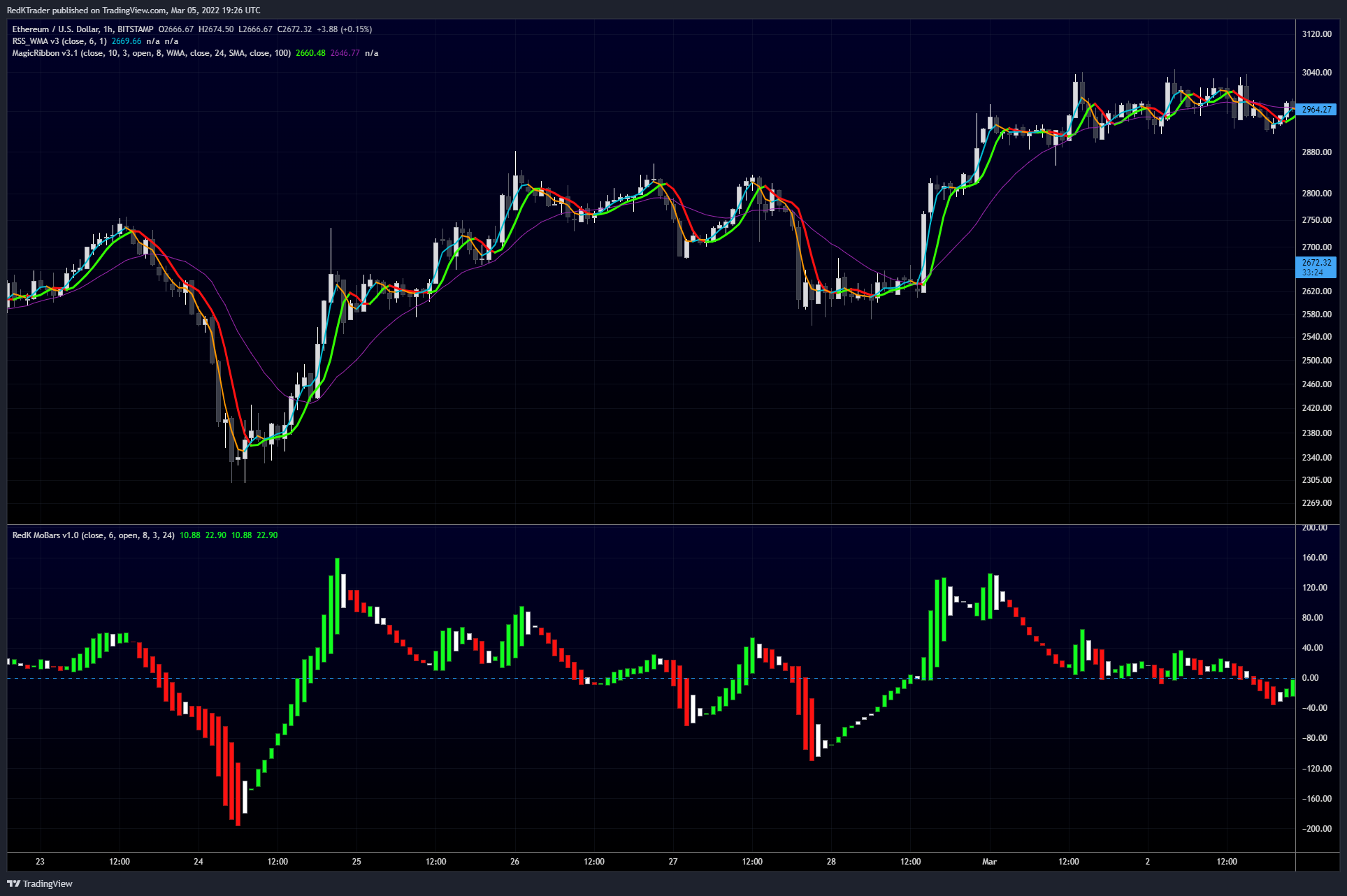The height and width of the screenshot is (896, 1347).
Task: Select the RedK MoBars v1.0 indicator legend
Action: tap(94, 535)
